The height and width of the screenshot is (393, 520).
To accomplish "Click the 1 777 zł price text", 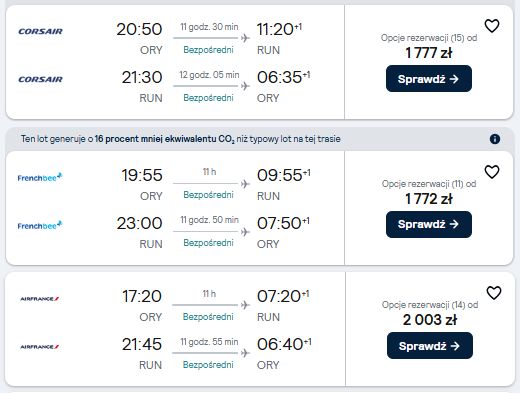I will (429, 53).
